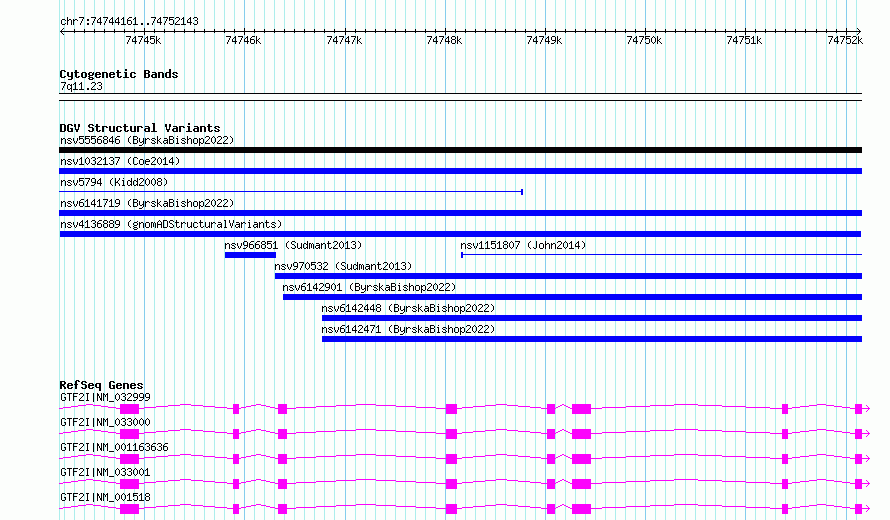
Task: Click the chr7:74744161..74752143 coordinate label
Action: click(129, 22)
